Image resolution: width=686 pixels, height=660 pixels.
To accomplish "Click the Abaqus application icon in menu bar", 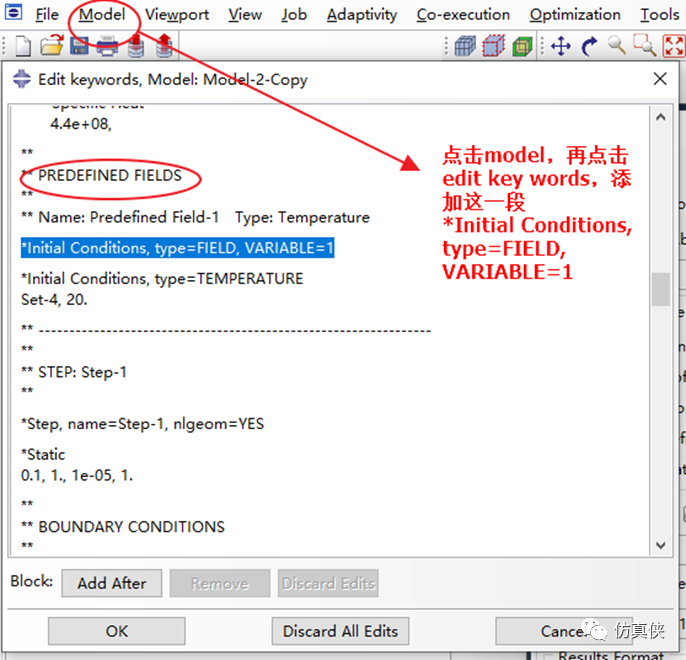I will tap(13, 12).
